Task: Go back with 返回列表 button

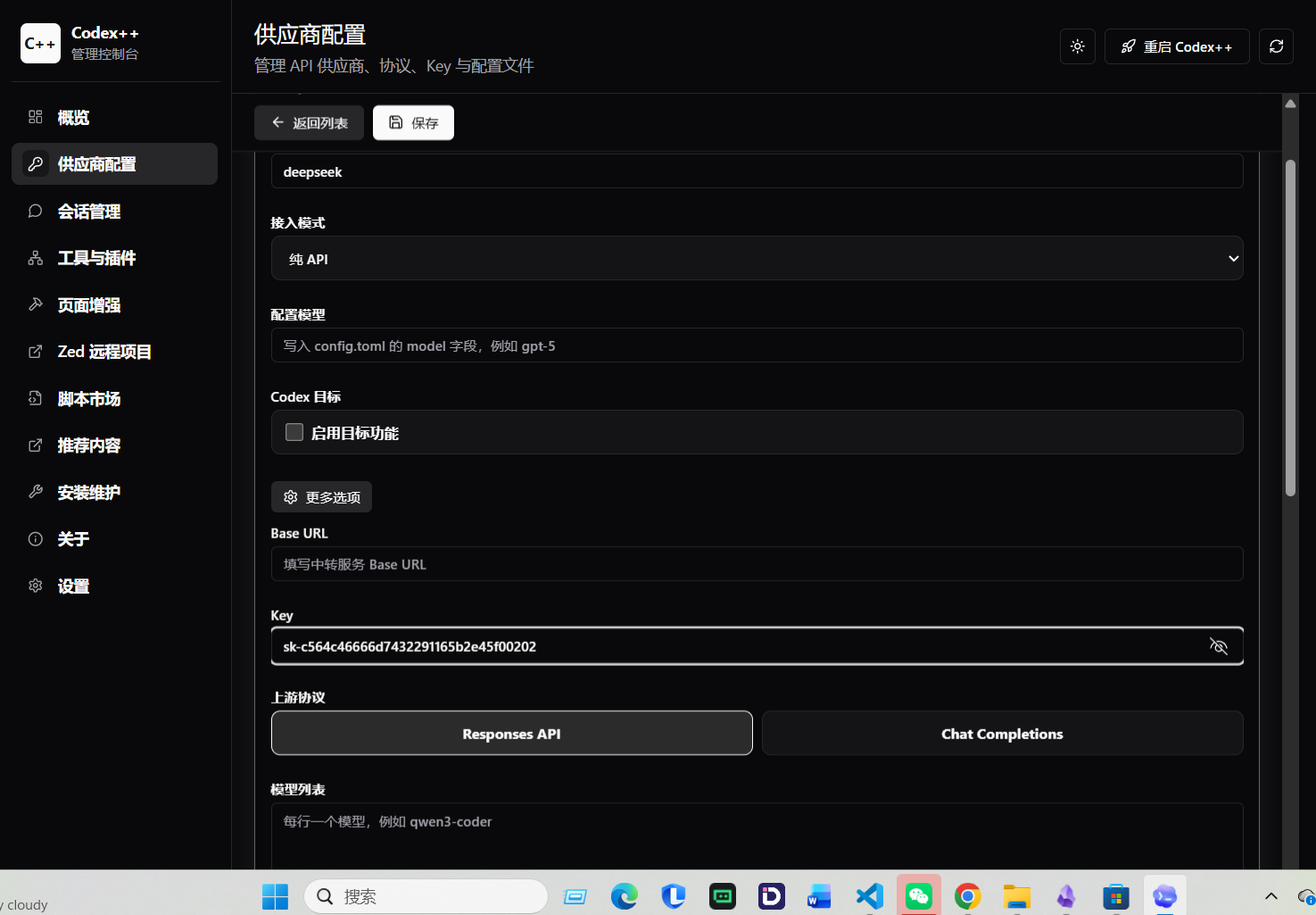Action: click(309, 122)
